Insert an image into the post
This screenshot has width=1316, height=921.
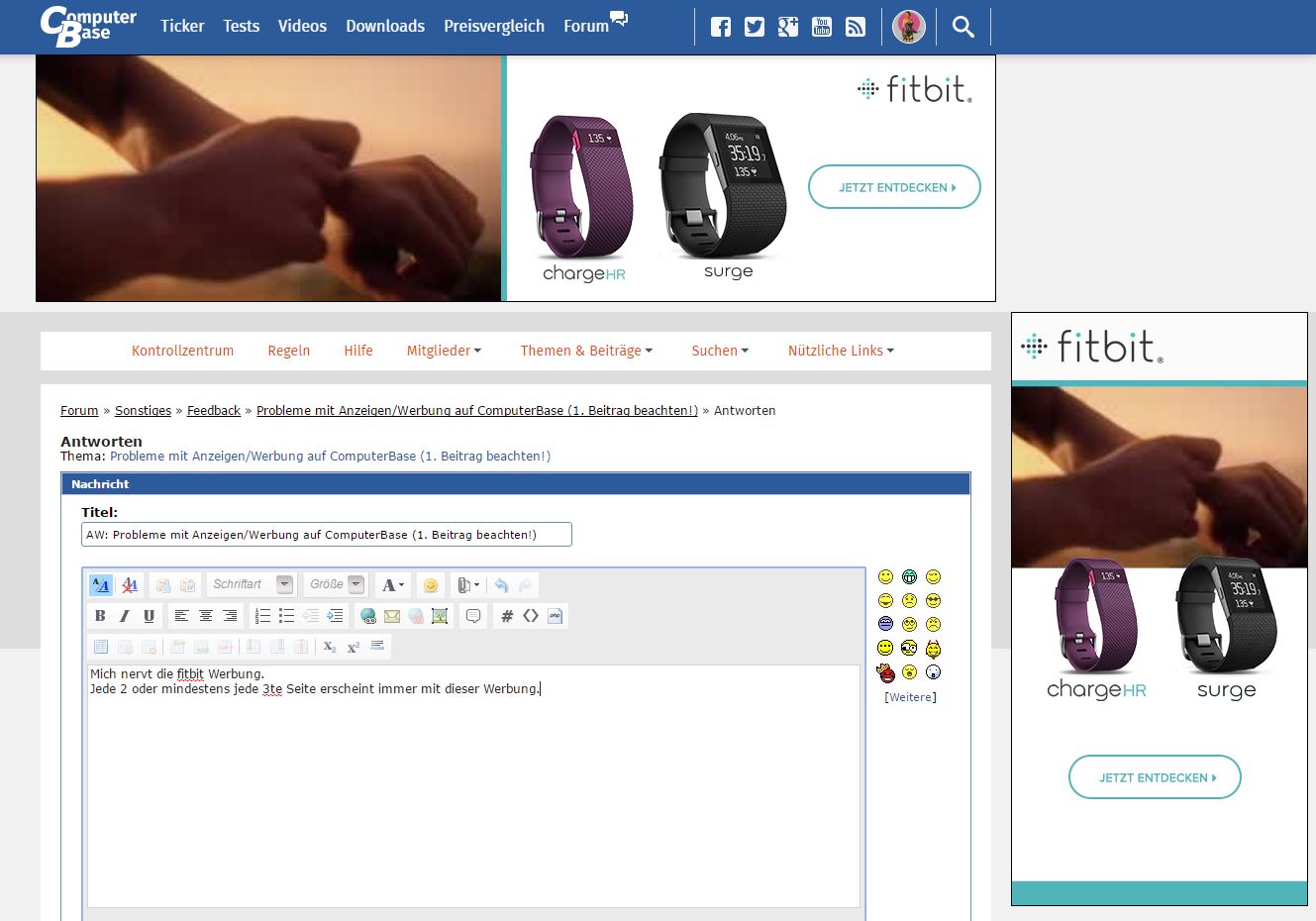pos(441,616)
